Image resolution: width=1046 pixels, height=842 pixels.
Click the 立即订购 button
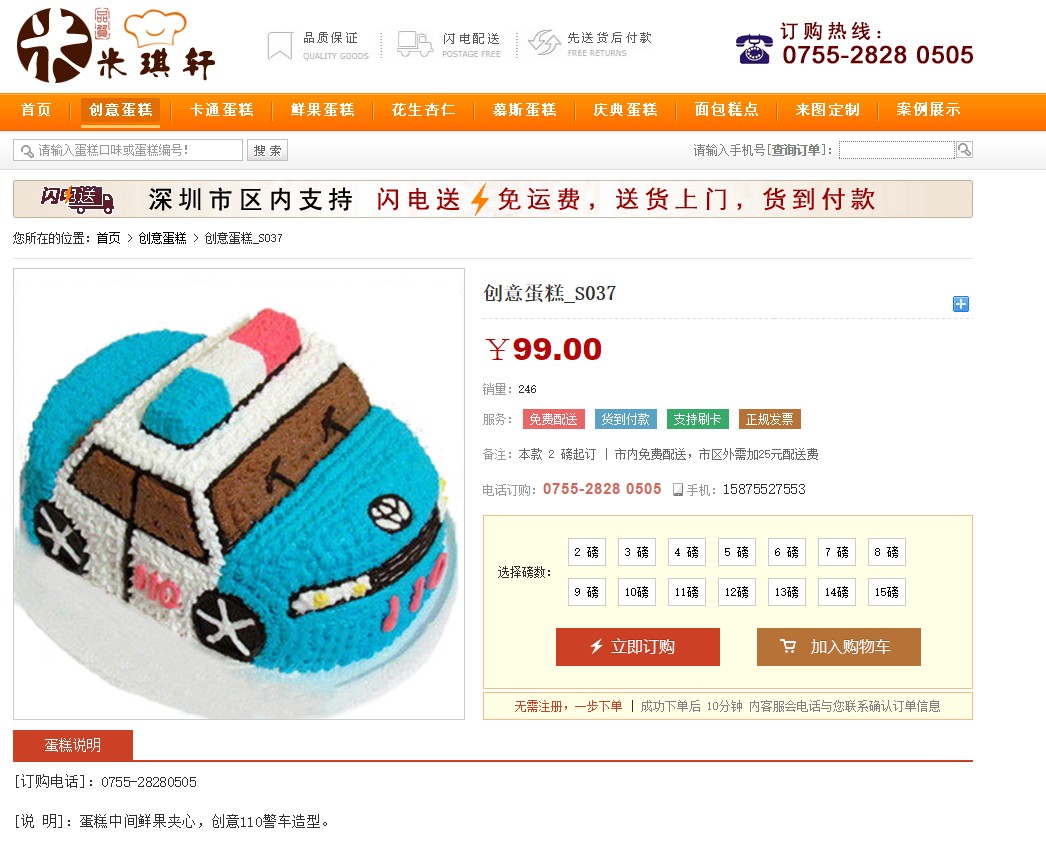[638, 647]
